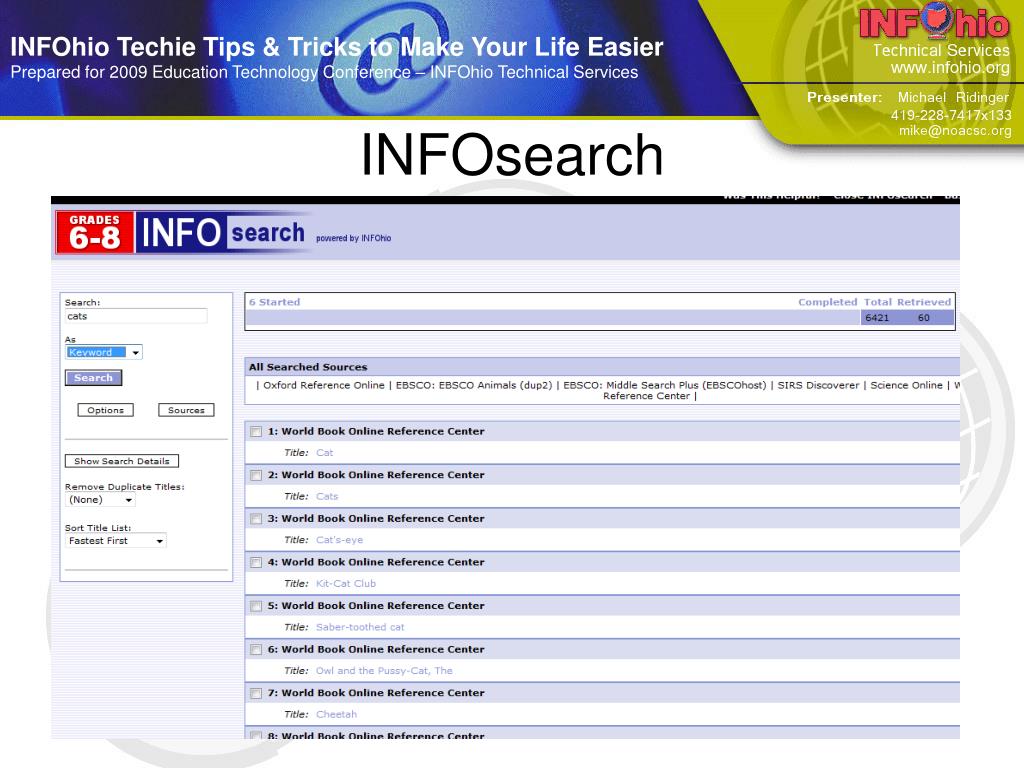Open the 'As Keyword' search type dropdown
1024x768 pixels.
pos(104,353)
